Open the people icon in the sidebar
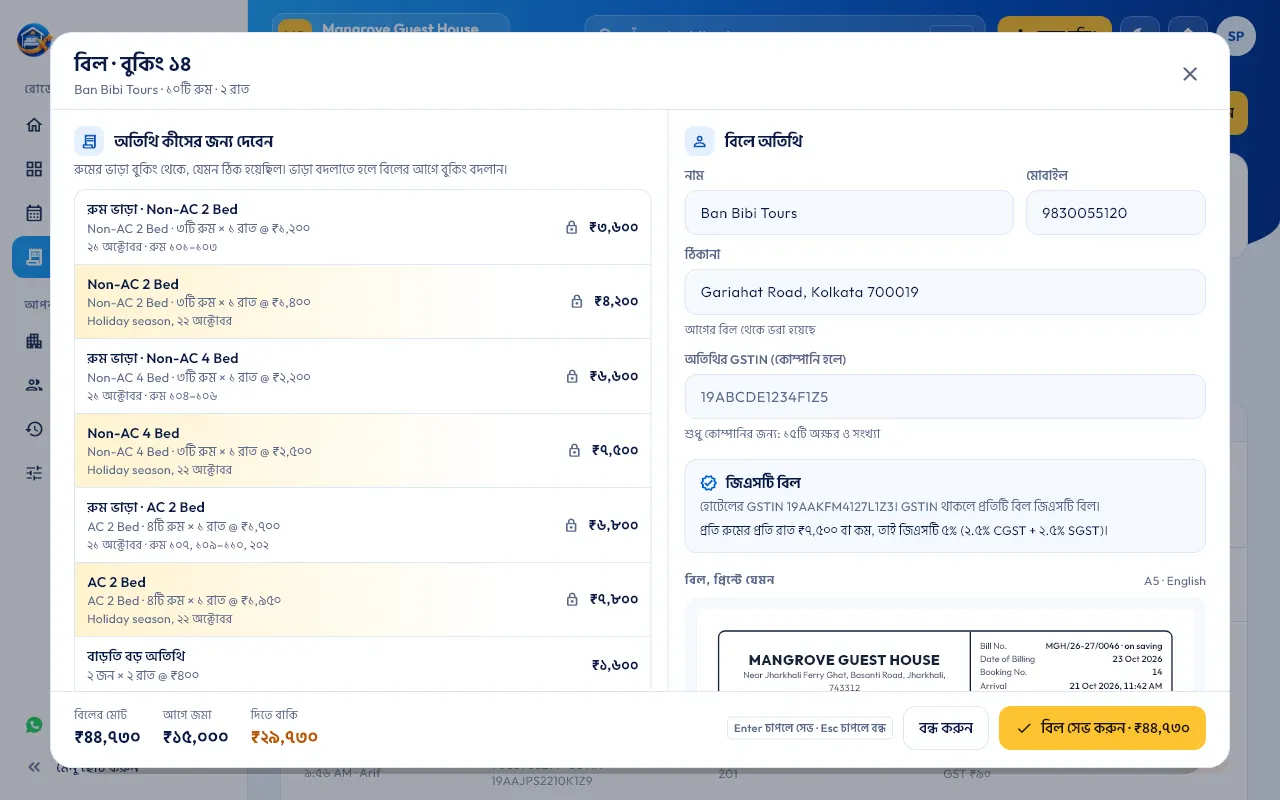Viewport: 1280px width, 800px height. click(x=34, y=385)
